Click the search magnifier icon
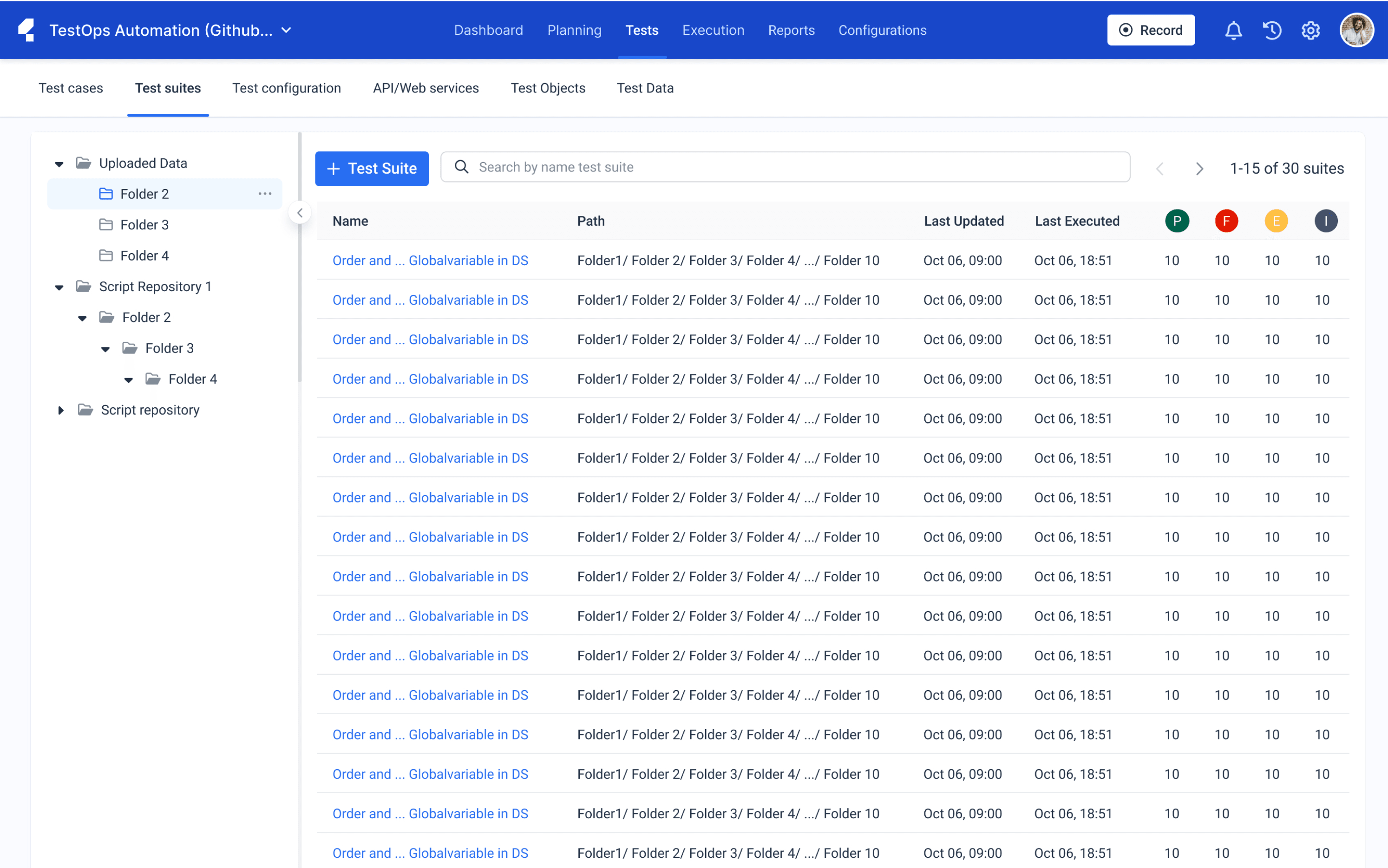The width and height of the screenshot is (1388, 868). 462,166
